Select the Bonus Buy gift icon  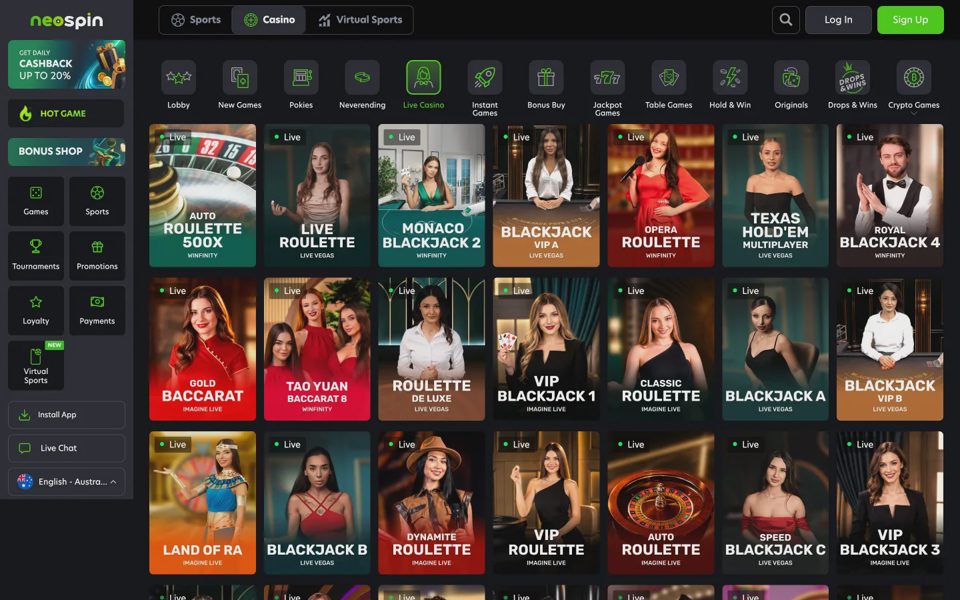546,77
